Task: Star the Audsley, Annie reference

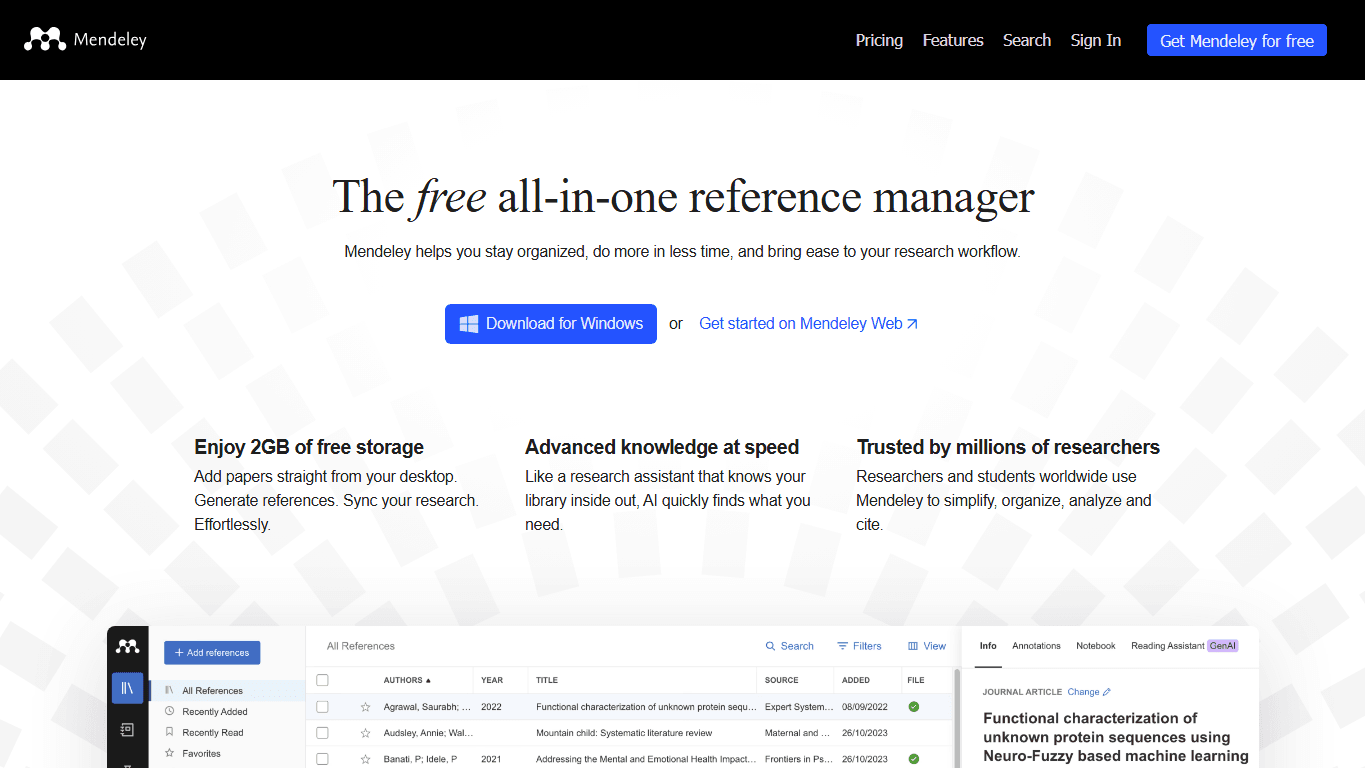Action: click(x=365, y=733)
